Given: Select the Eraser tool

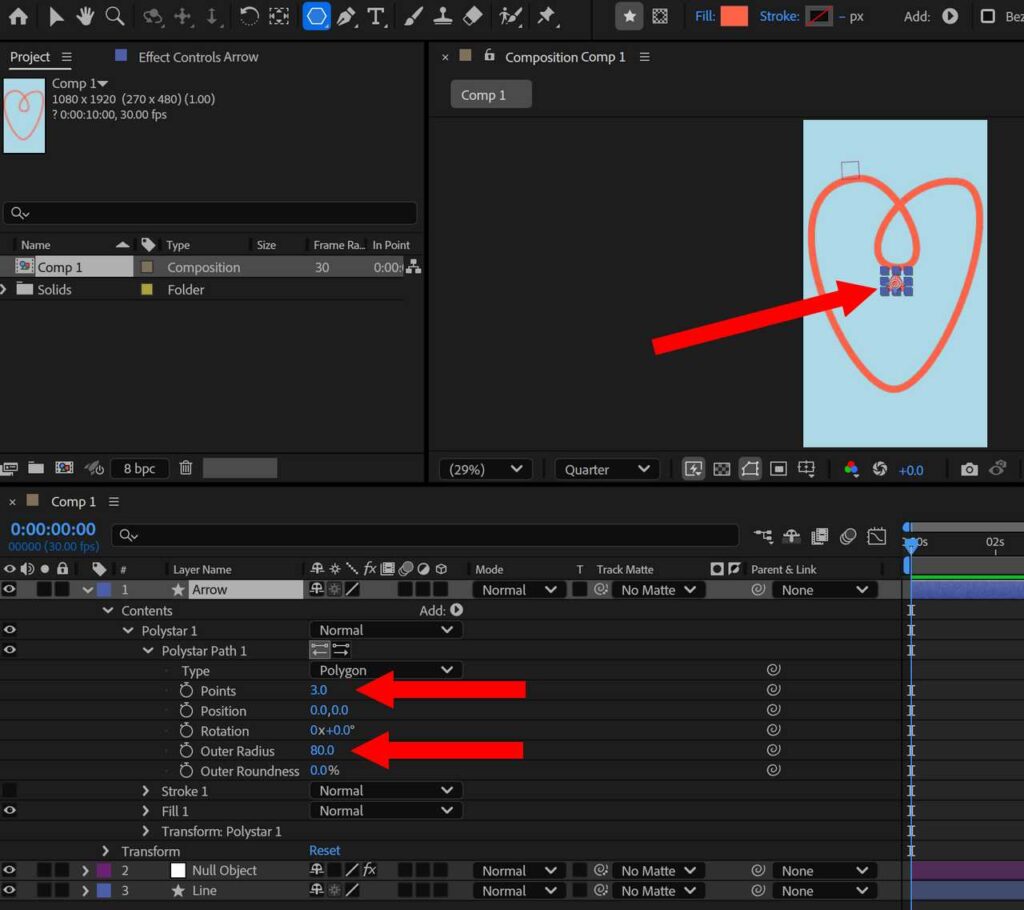Looking at the screenshot, I should [x=472, y=16].
